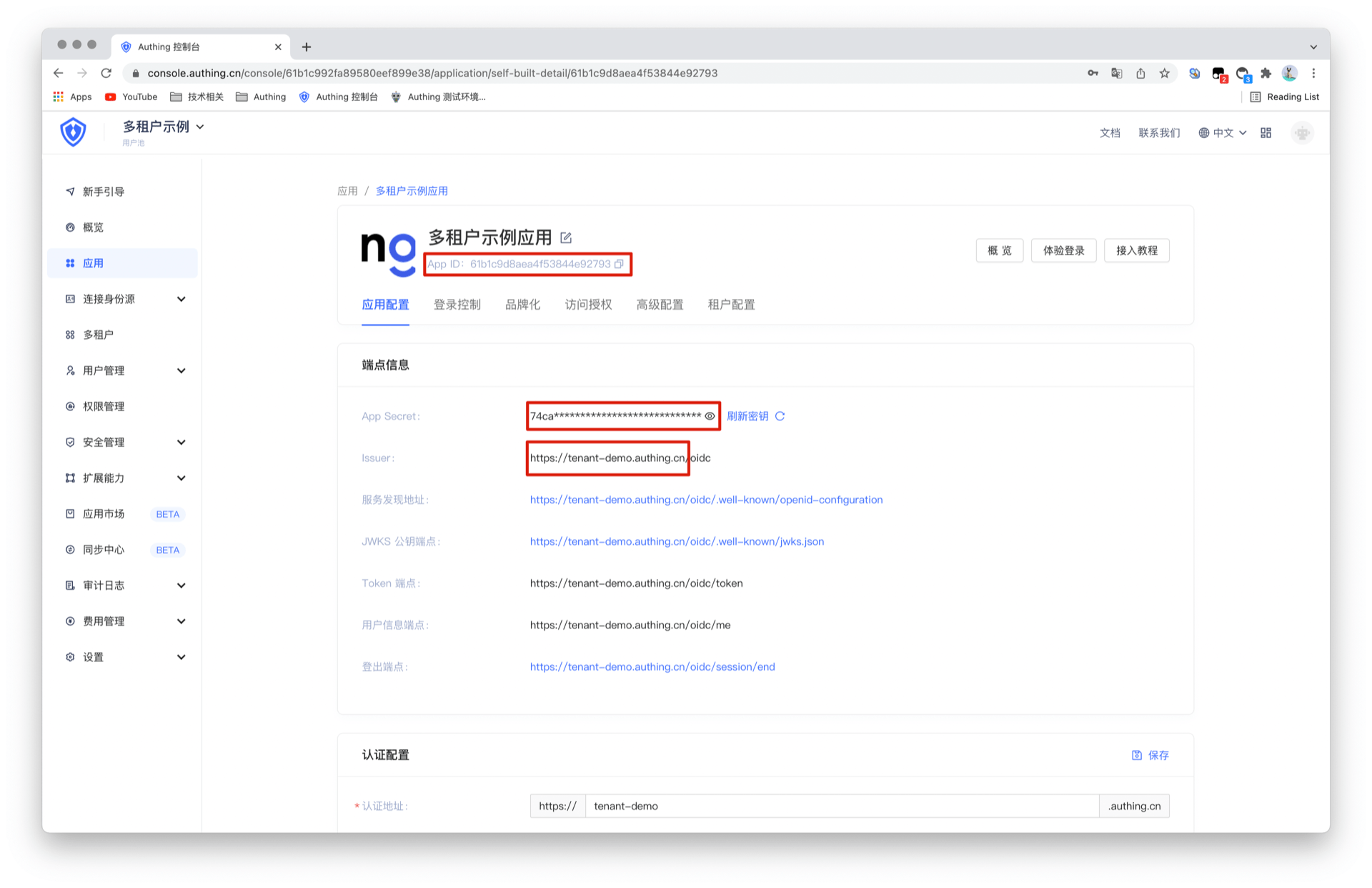Switch to the 品牌化 tab
This screenshot has height=888, width=1372.
point(522,304)
